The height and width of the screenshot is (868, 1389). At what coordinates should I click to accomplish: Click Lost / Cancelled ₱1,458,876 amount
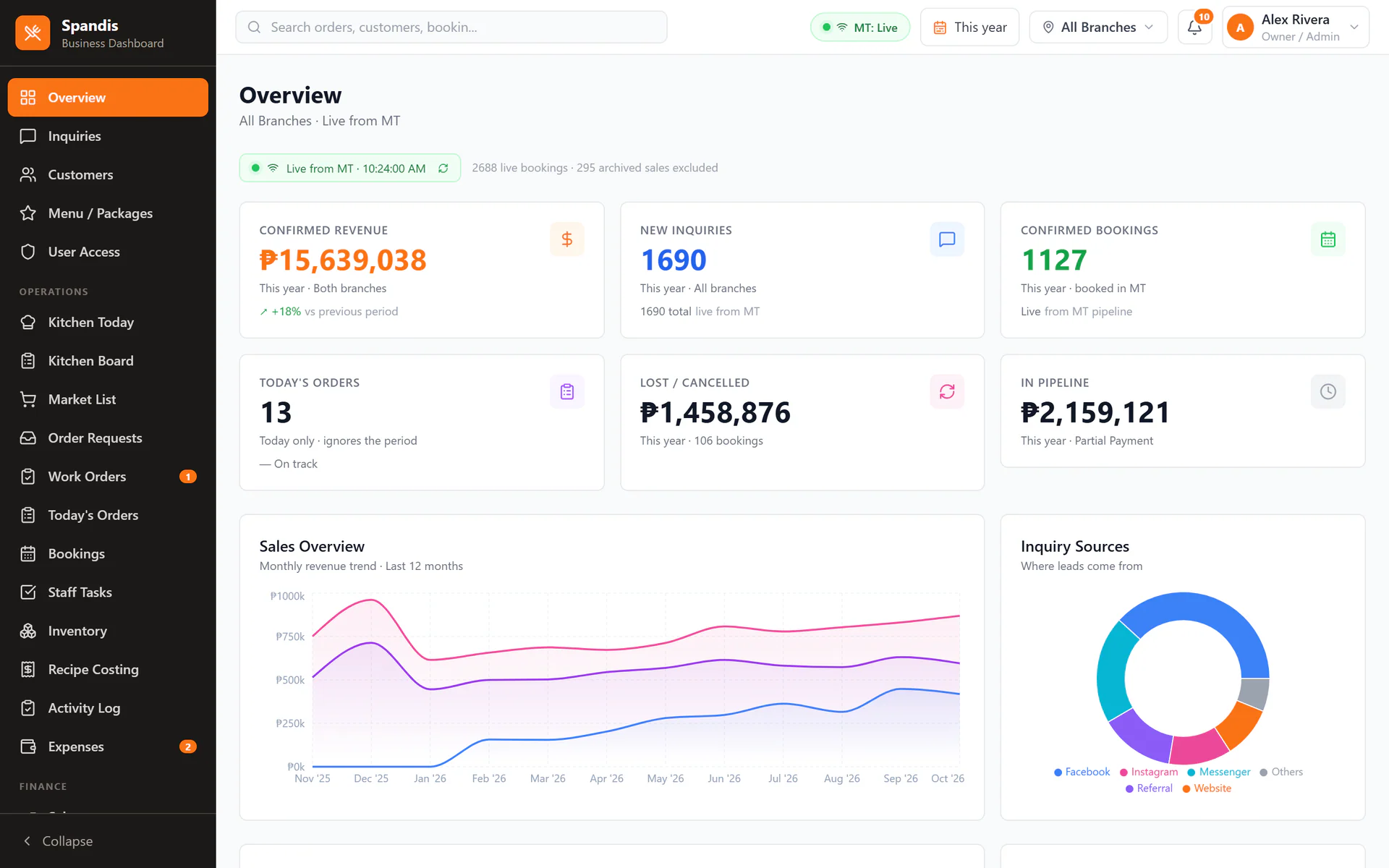(715, 413)
